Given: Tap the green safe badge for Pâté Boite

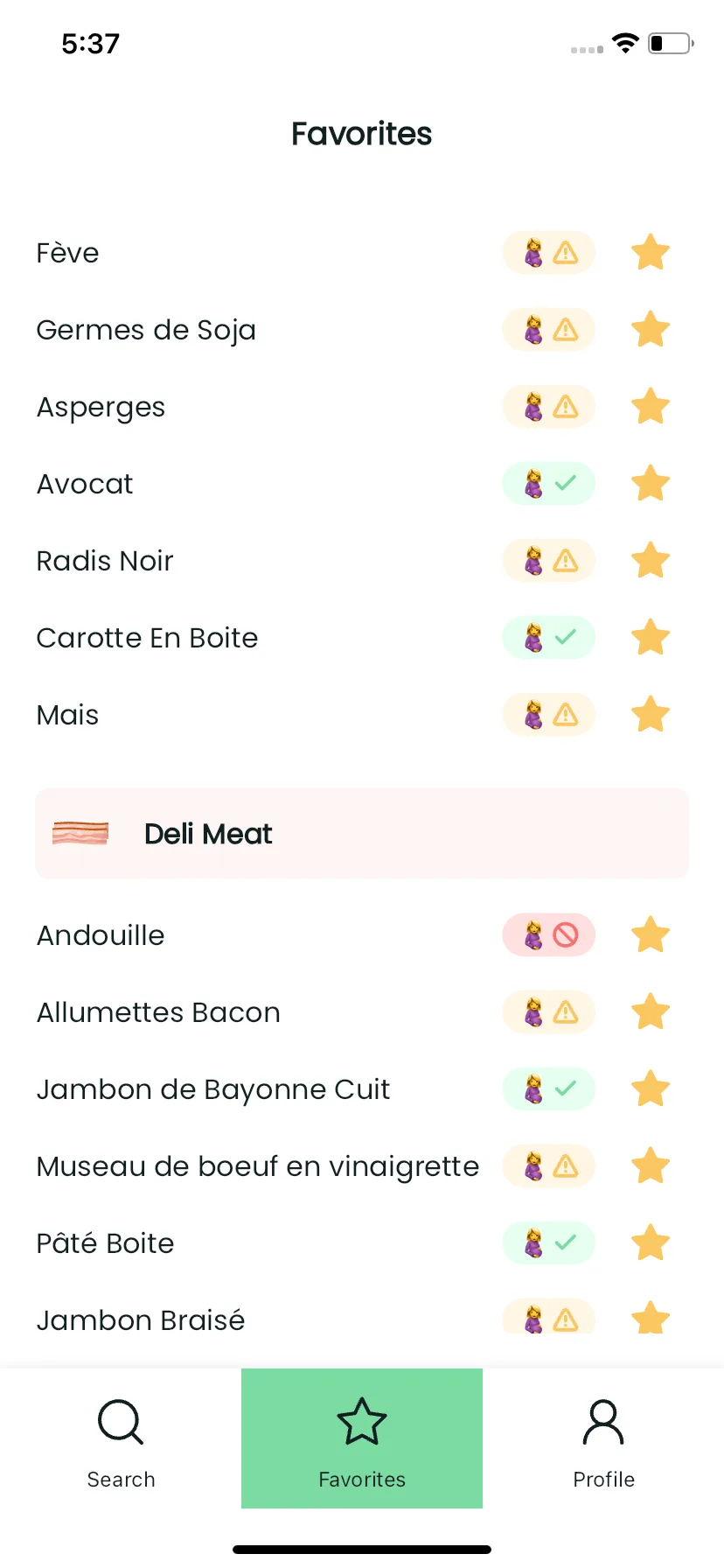Looking at the screenshot, I should pyautogui.click(x=549, y=1243).
